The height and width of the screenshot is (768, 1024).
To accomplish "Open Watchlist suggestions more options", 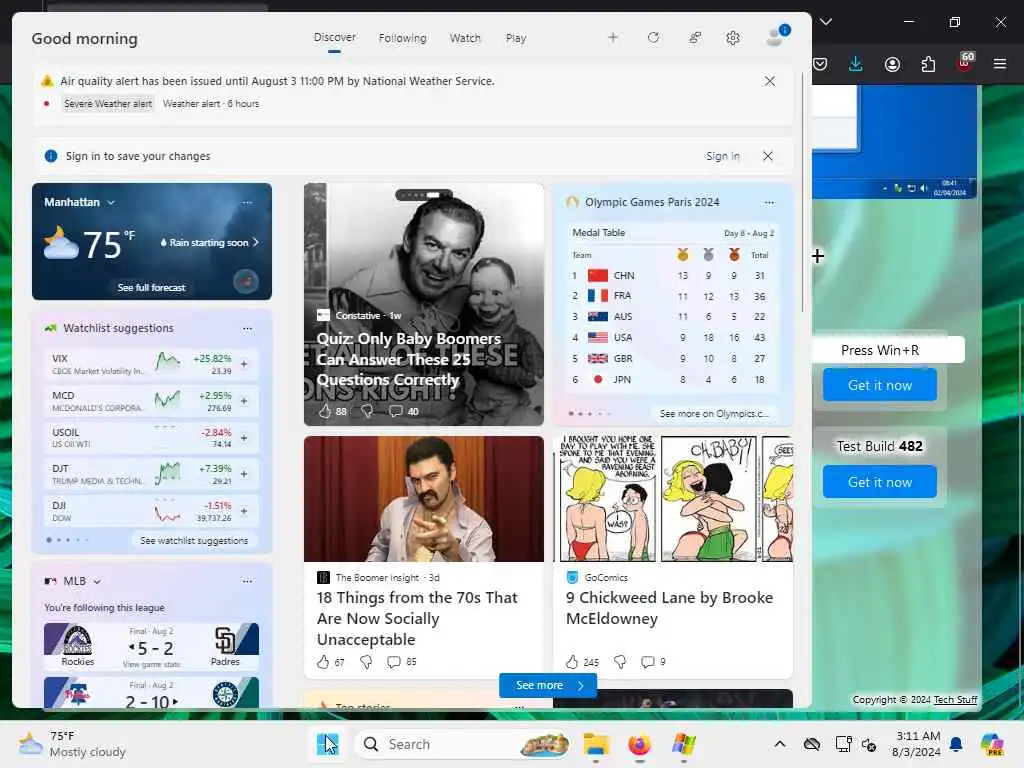I will click(247, 328).
